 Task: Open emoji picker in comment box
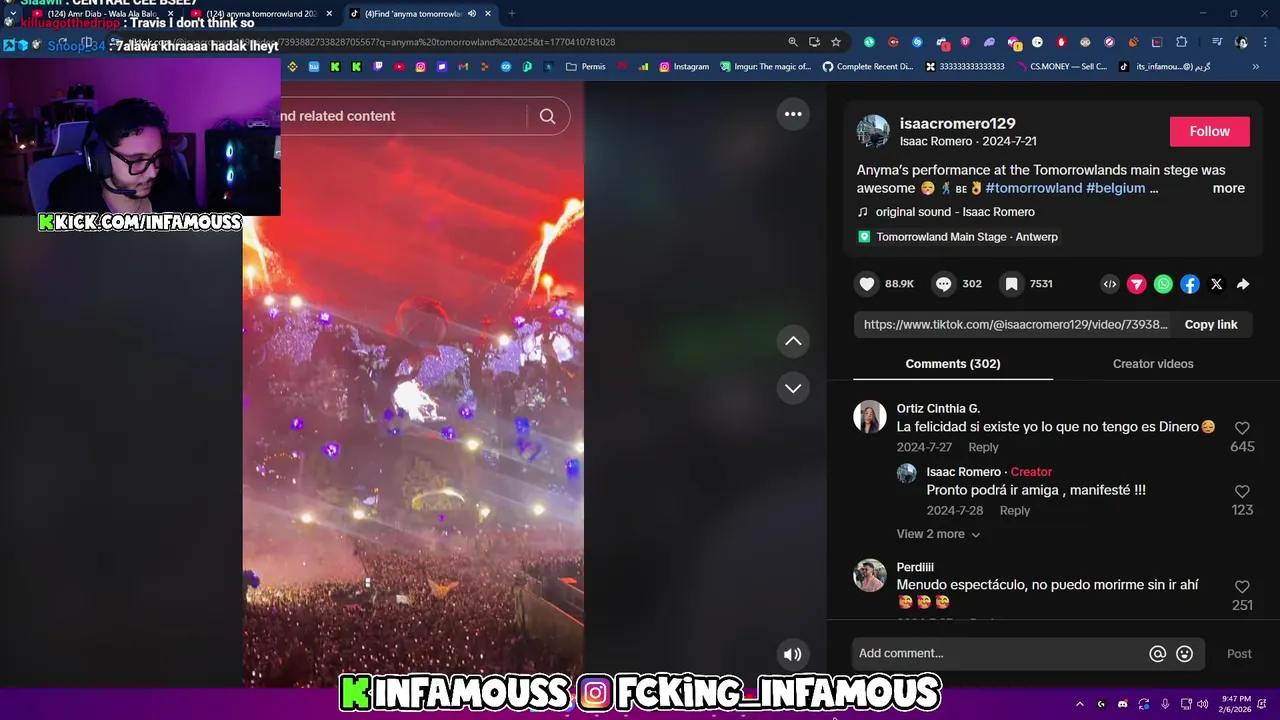pos(1185,654)
